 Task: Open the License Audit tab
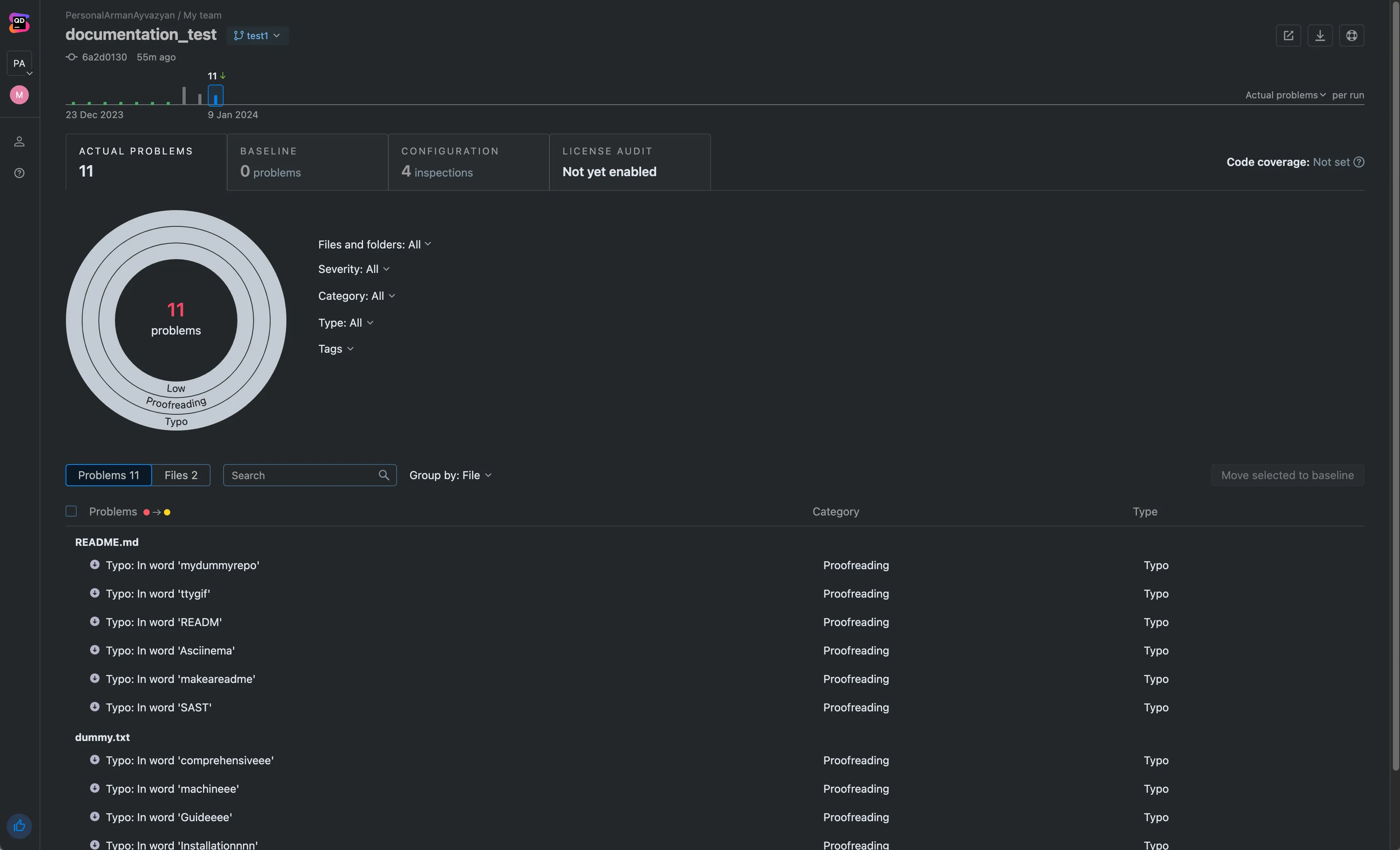click(630, 162)
